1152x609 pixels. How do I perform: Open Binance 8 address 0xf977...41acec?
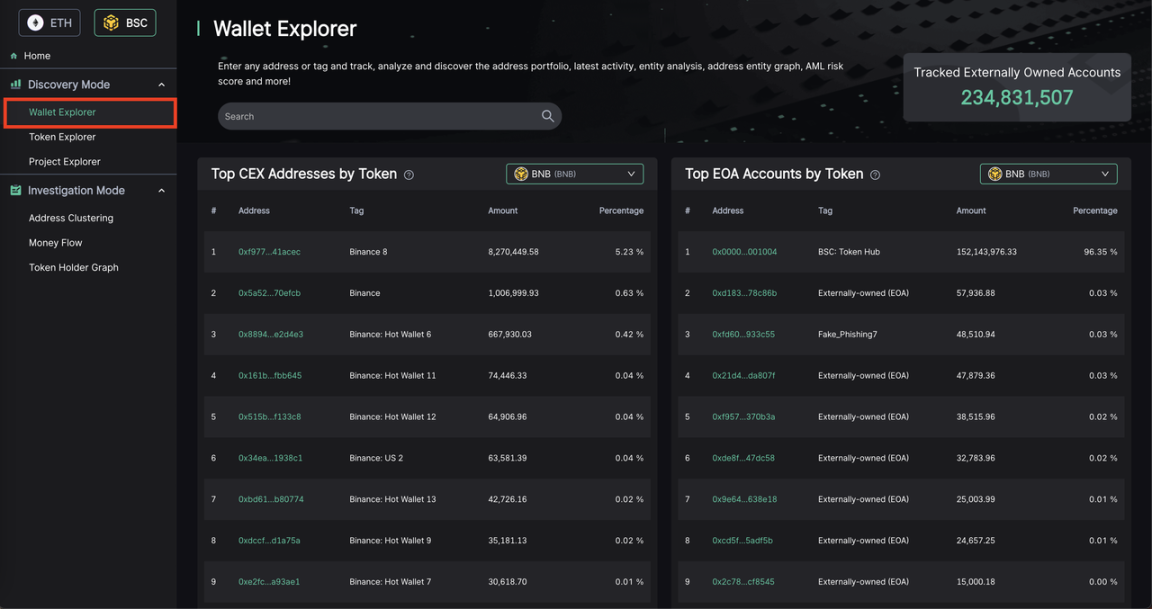point(269,252)
